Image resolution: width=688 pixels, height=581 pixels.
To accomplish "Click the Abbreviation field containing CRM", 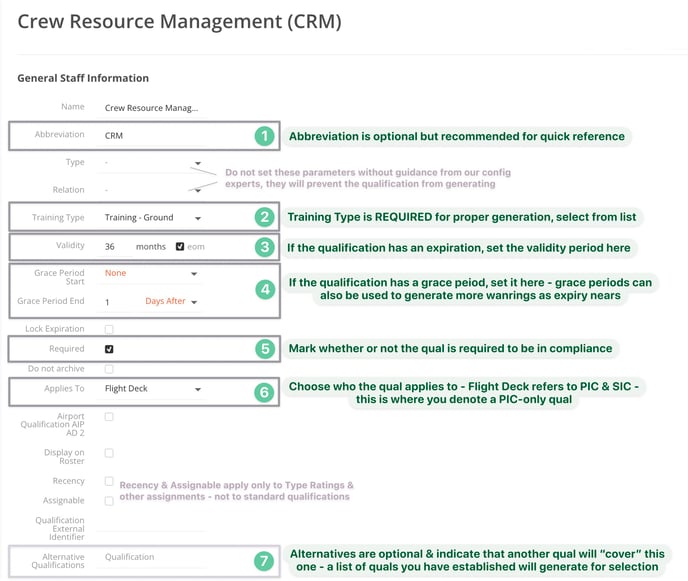I will (x=151, y=136).
